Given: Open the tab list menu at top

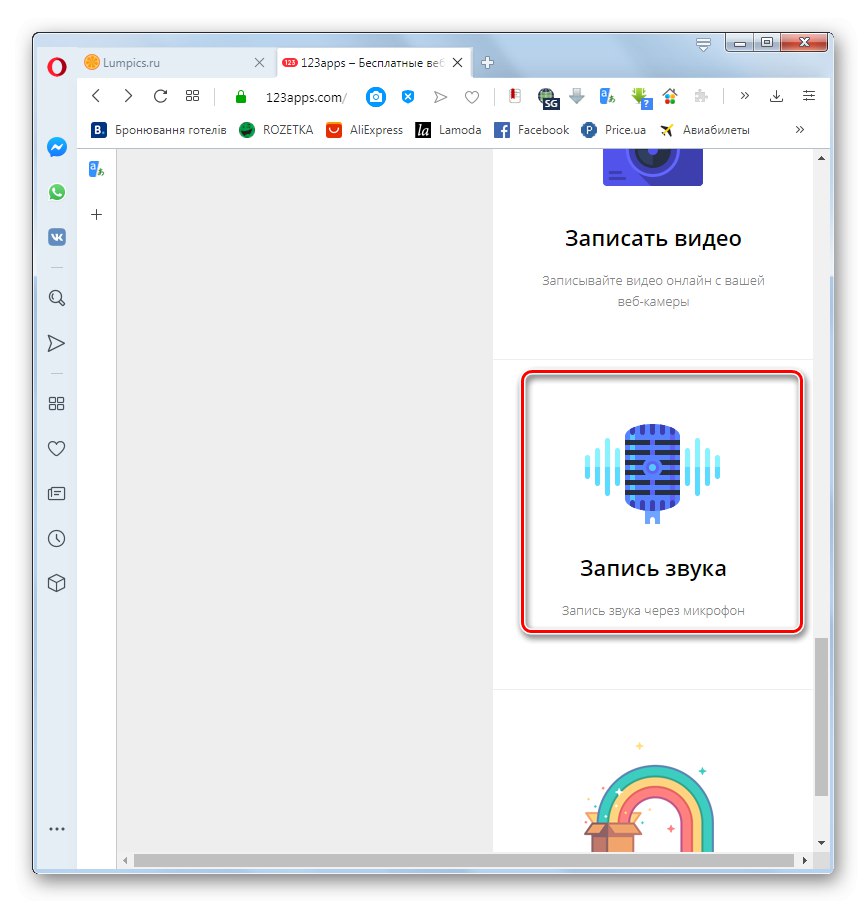Looking at the screenshot, I should pyautogui.click(x=703, y=44).
